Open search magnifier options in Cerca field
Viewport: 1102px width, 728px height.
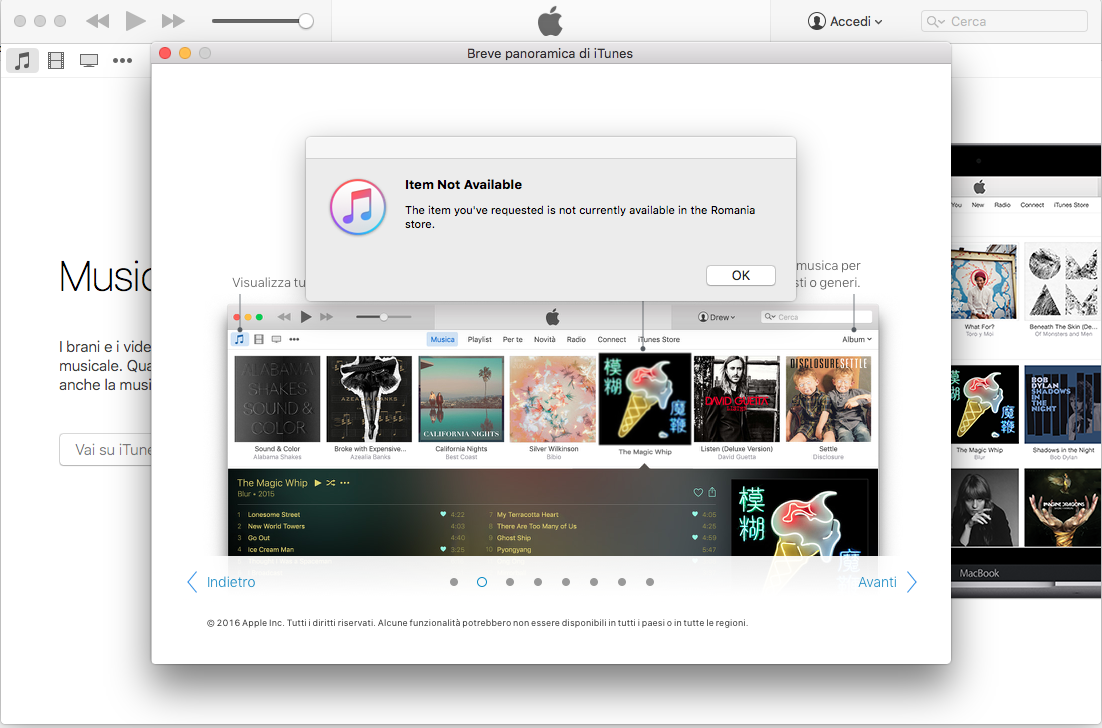click(x=935, y=21)
